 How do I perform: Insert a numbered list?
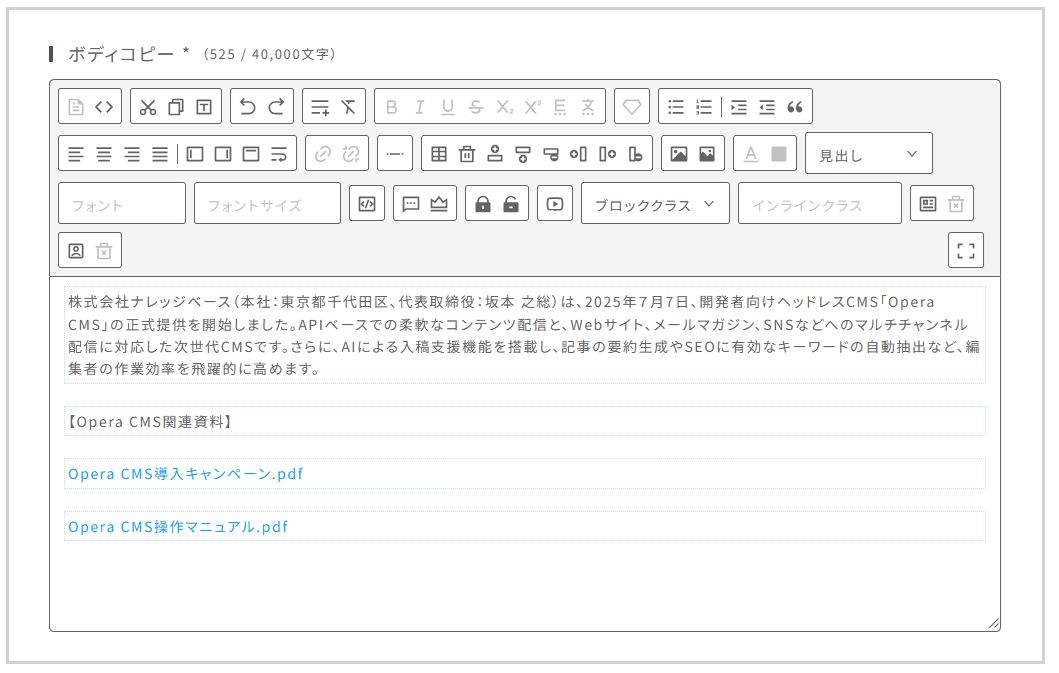coord(704,107)
